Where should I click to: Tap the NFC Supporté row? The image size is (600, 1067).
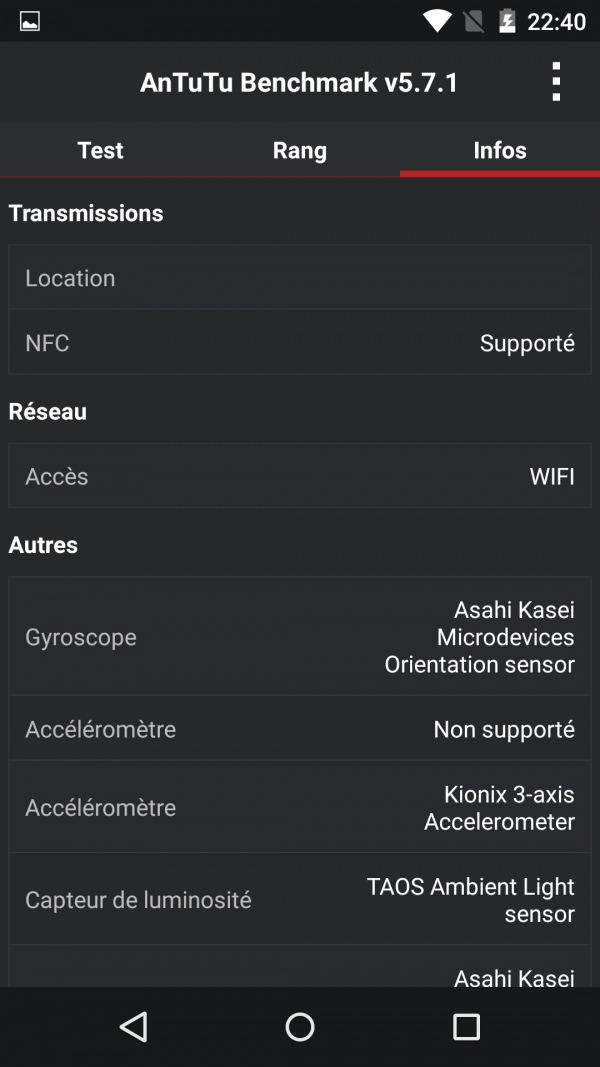pos(300,343)
